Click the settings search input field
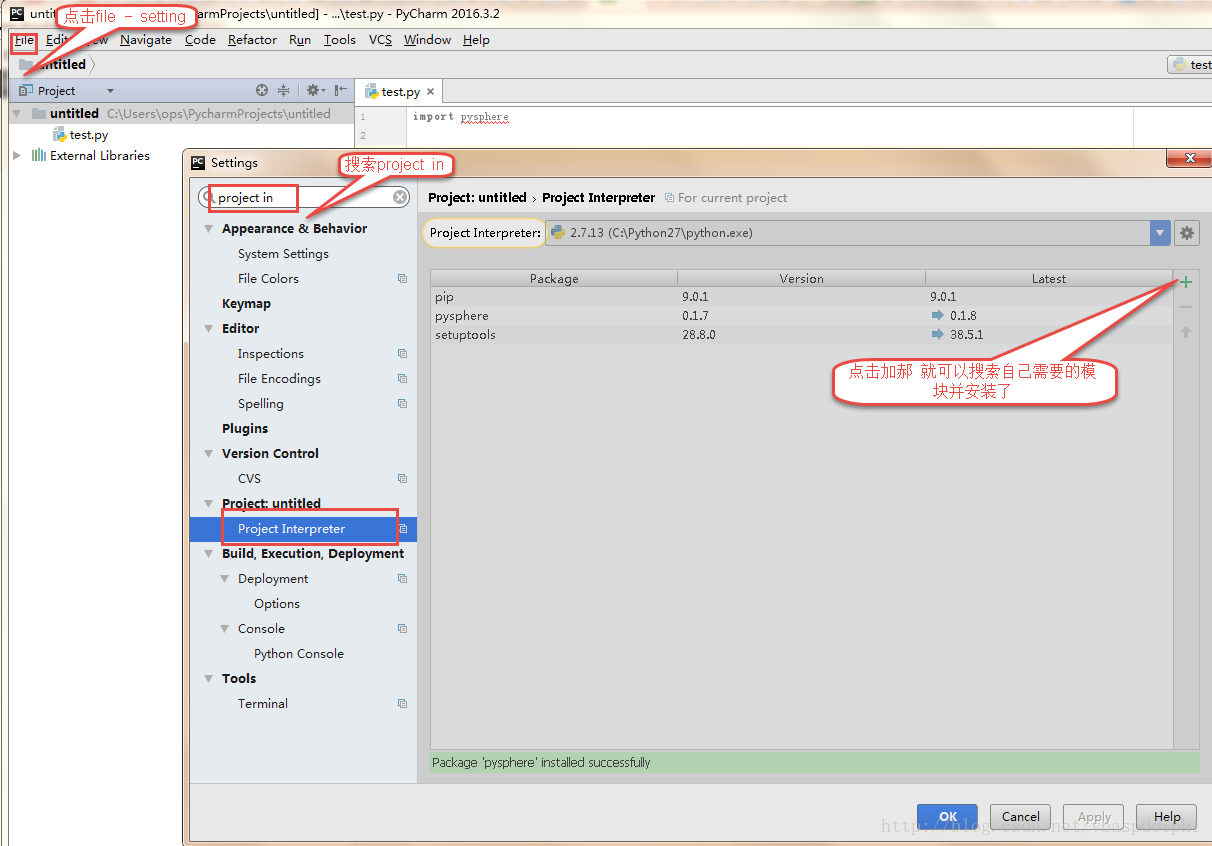This screenshot has width=1212, height=846. click(304, 197)
